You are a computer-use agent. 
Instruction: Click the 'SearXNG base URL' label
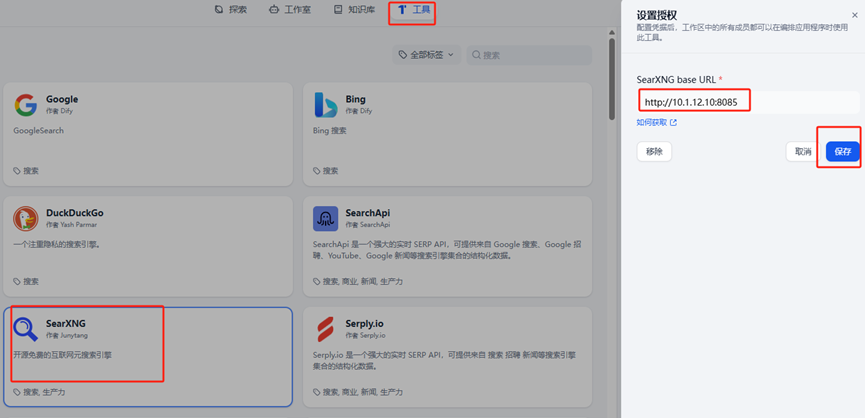[676, 79]
